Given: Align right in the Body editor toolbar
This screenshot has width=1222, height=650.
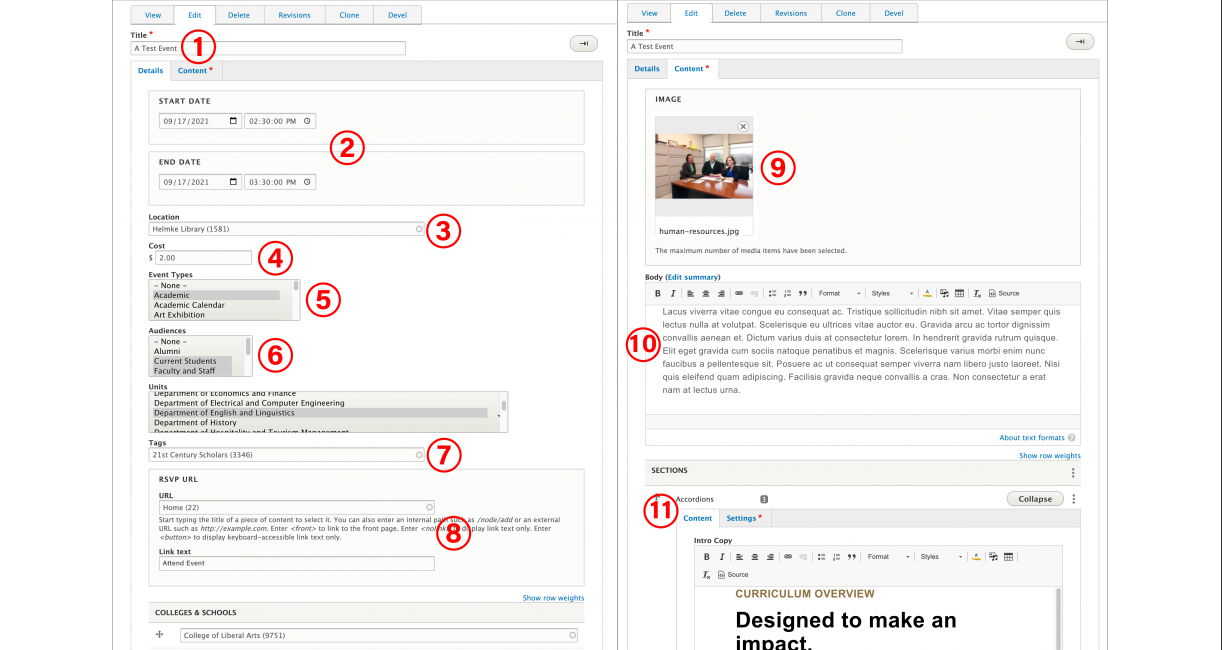Looking at the screenshot, I should pyautogui.click(x=721, y=293).
